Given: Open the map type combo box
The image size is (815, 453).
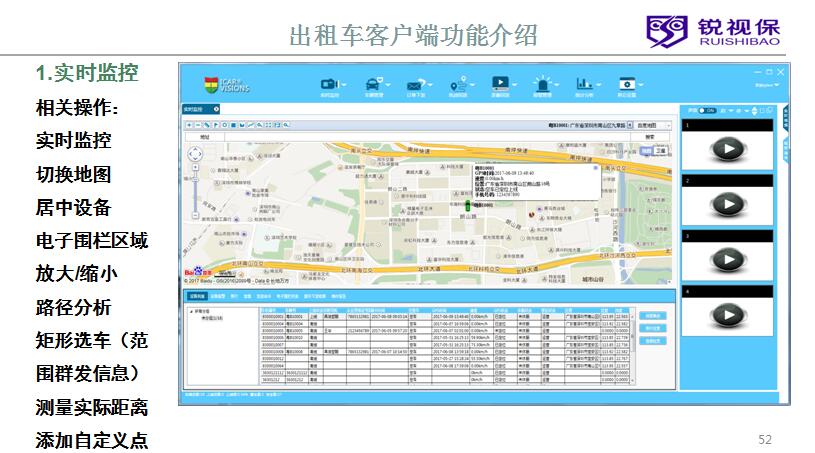Looking at the screenshot, I should pyautogui.click(x=653, y=125).
